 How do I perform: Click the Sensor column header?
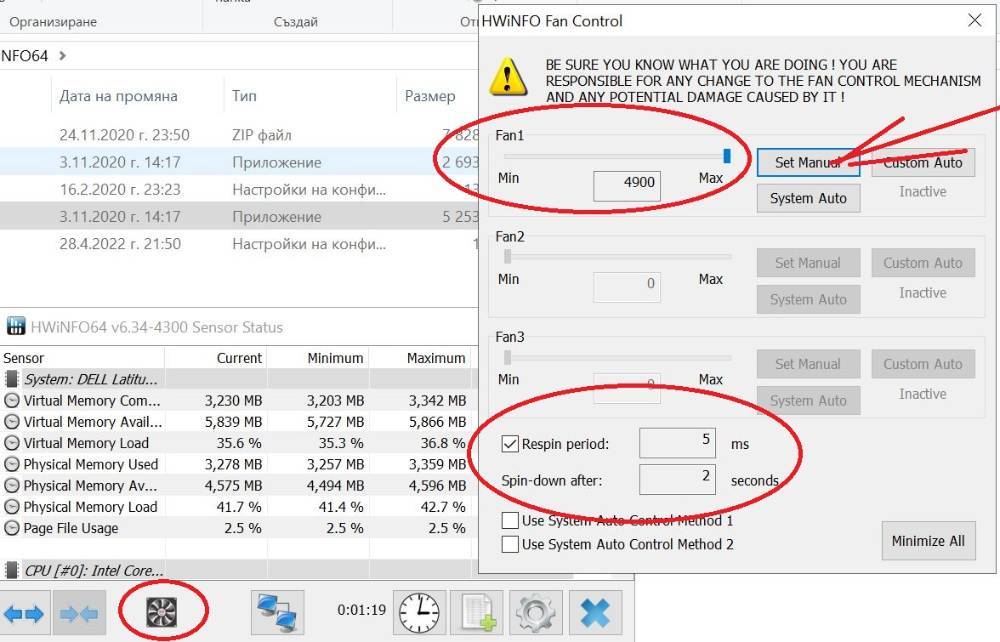tap(24, 358)
